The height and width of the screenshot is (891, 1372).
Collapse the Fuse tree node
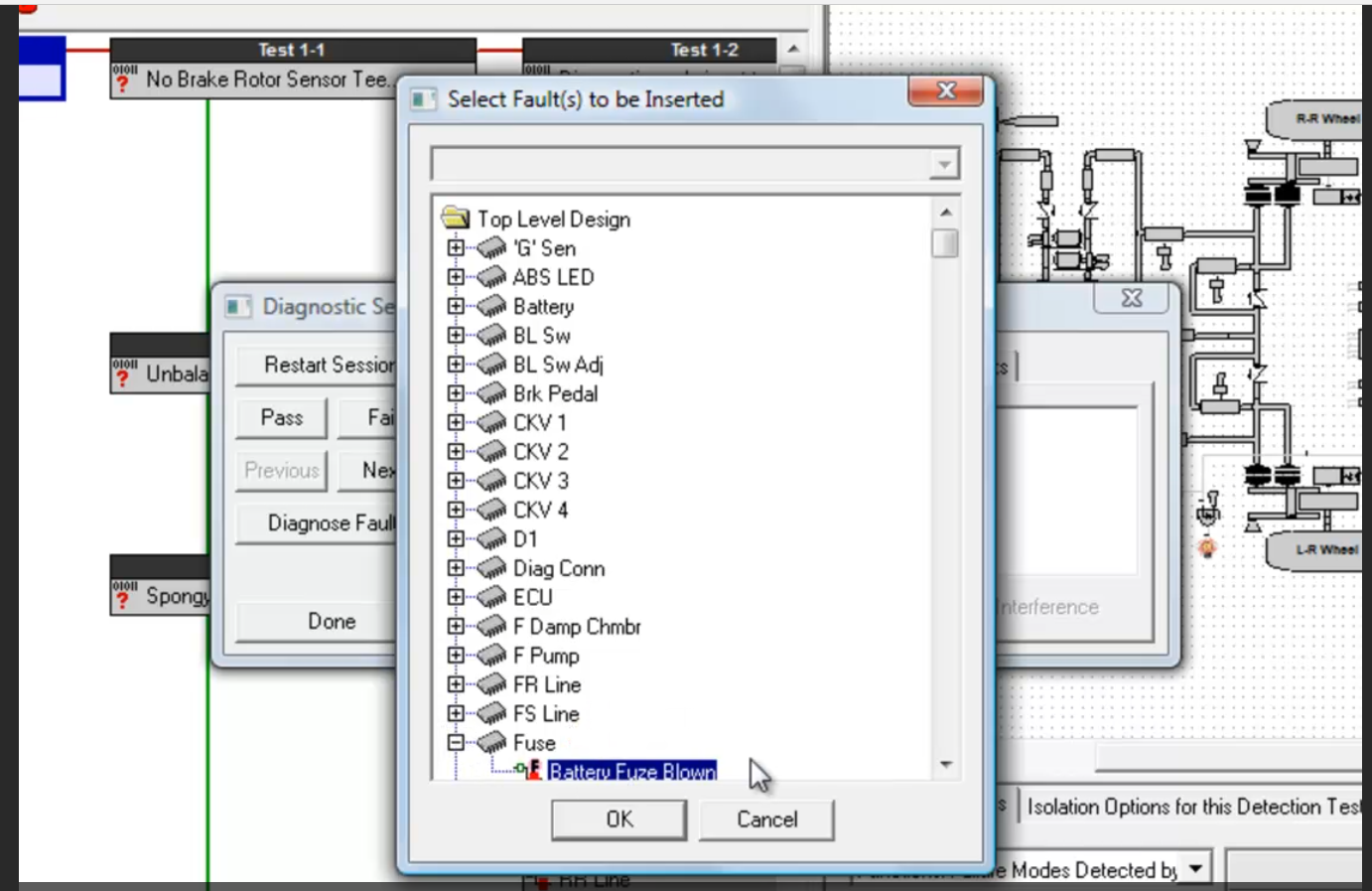pyautogui.click(x=456, y=743)
